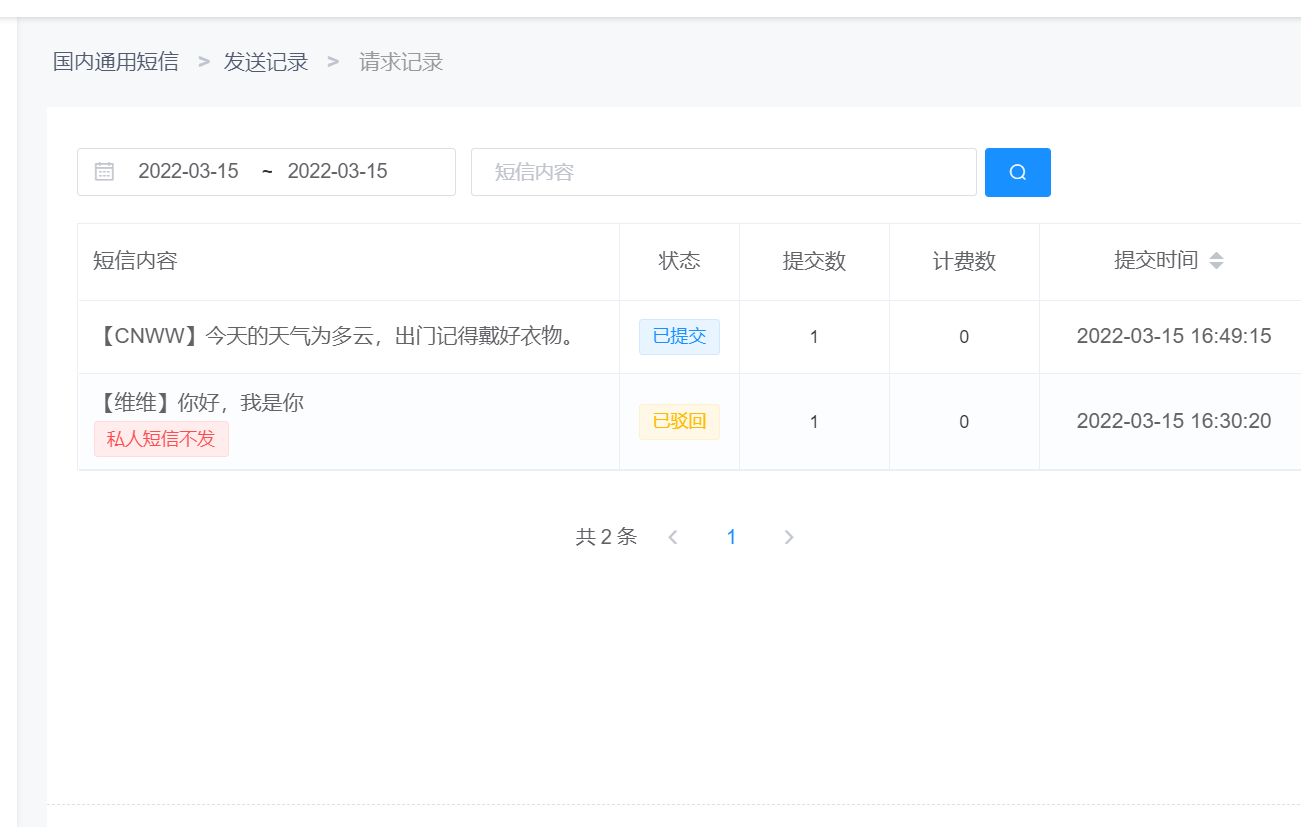Image resolution: width=1301 pixels, height=827 pixels.
Task: Click the 已驳回 status tag
Action: coord(679,421)
